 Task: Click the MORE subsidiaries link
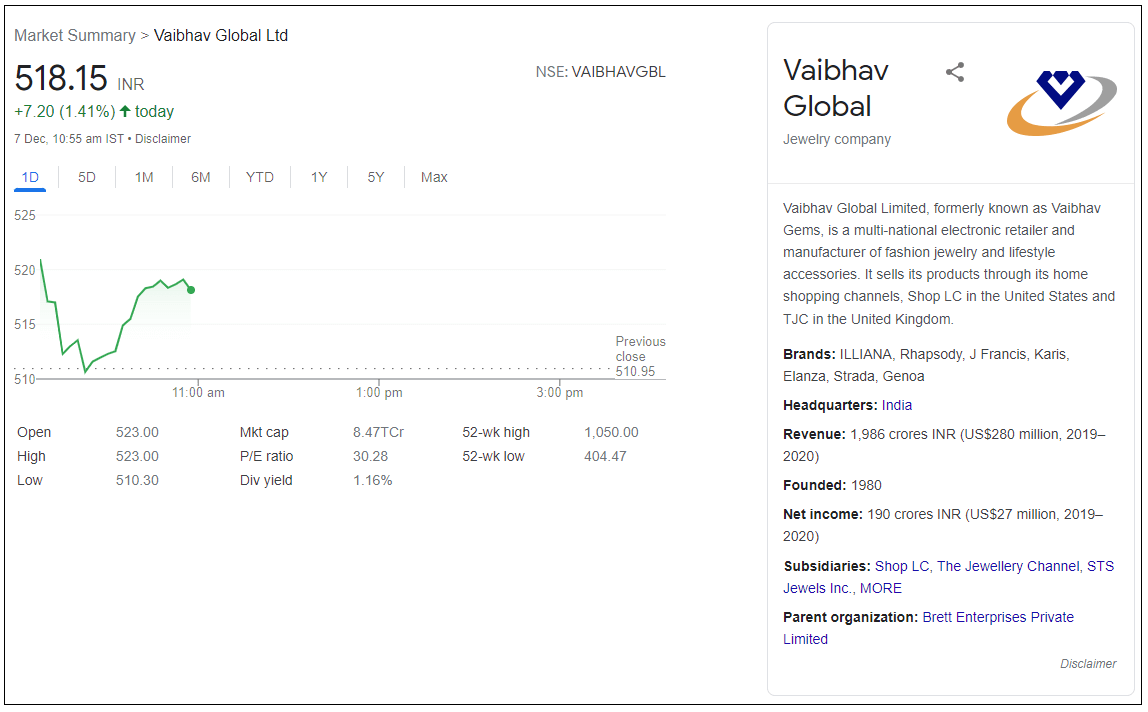[881, 588]
